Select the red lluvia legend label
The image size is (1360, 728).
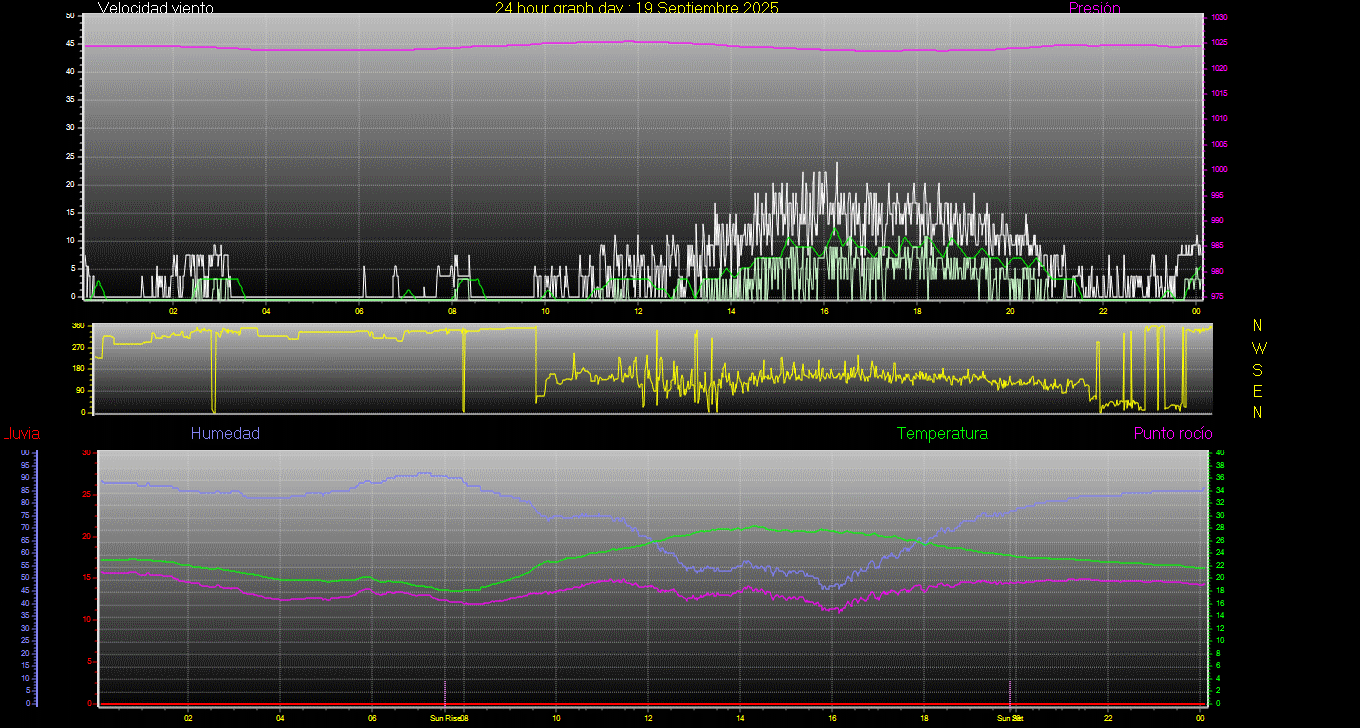click(x=21, y=434)
